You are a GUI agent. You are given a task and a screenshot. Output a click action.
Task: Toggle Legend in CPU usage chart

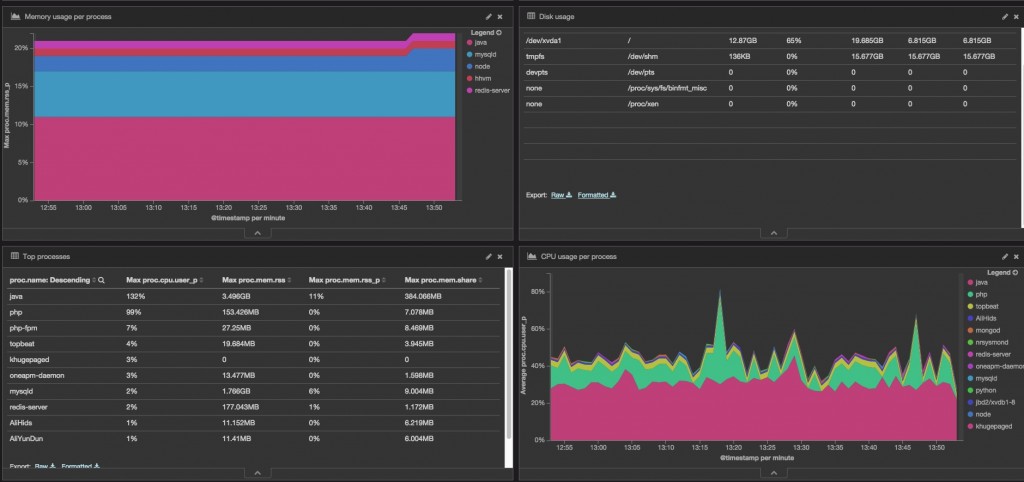(1002, 272)
